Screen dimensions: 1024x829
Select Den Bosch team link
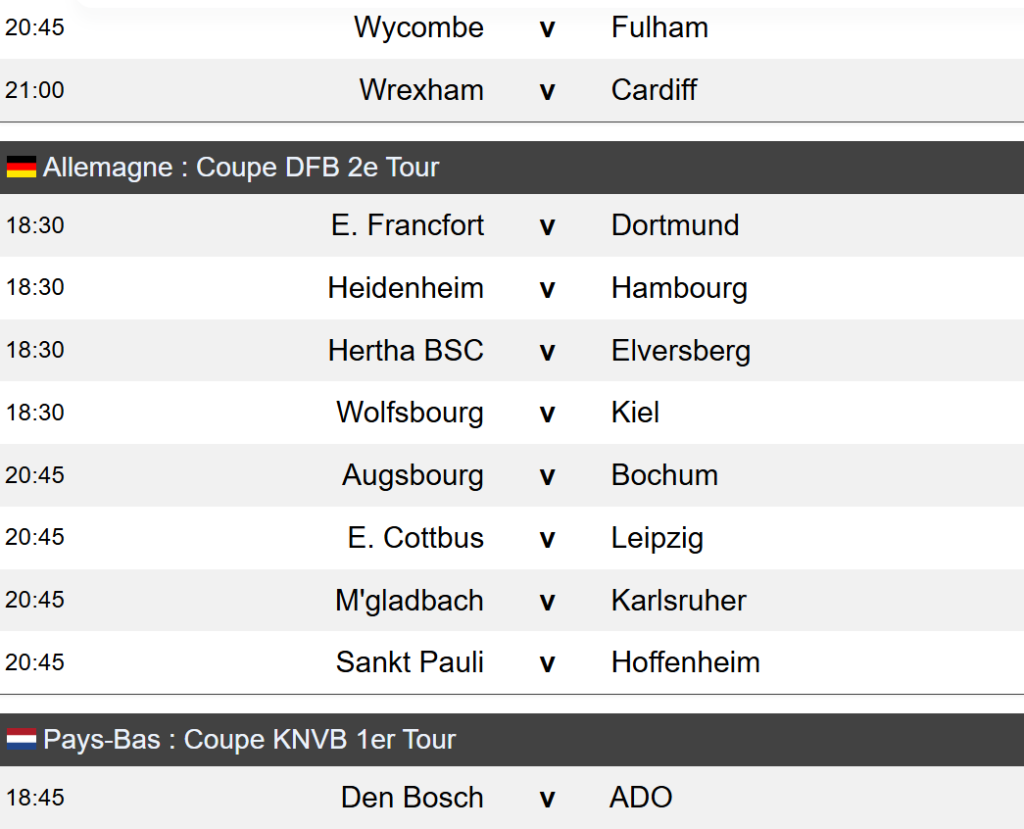[x=412, y=797]
